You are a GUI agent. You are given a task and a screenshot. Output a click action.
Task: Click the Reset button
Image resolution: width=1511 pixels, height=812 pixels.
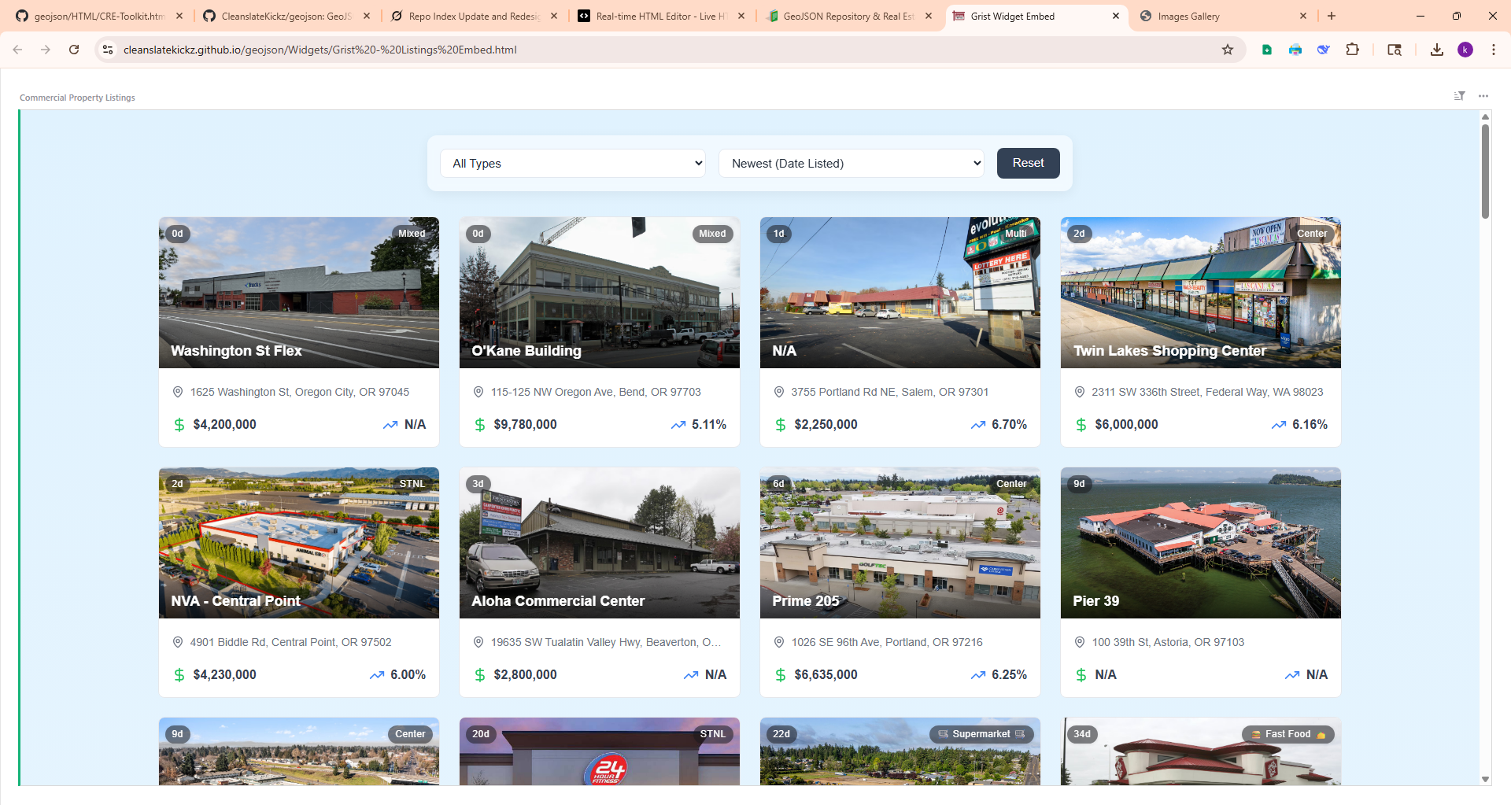click(1028, 163)
